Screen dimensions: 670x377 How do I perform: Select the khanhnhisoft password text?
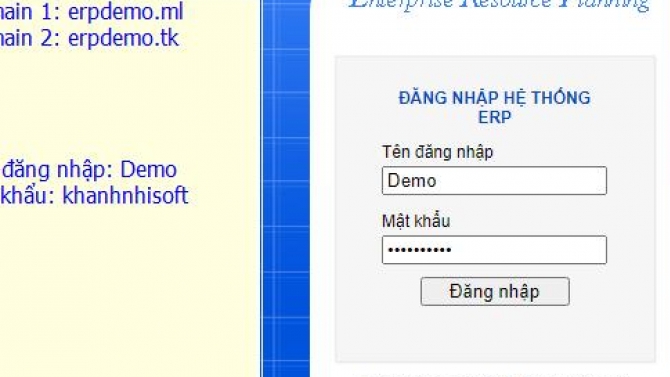click(x=125, y=195)
